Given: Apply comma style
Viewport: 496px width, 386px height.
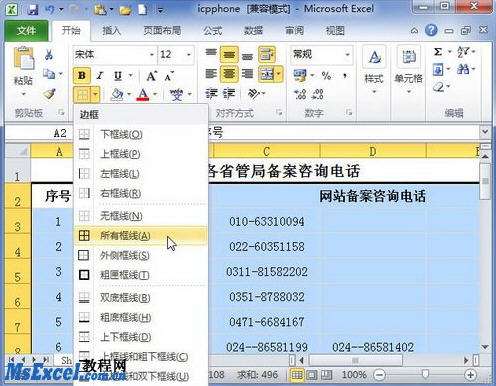Looking at the screenshot, I should (x=345, y=76).
